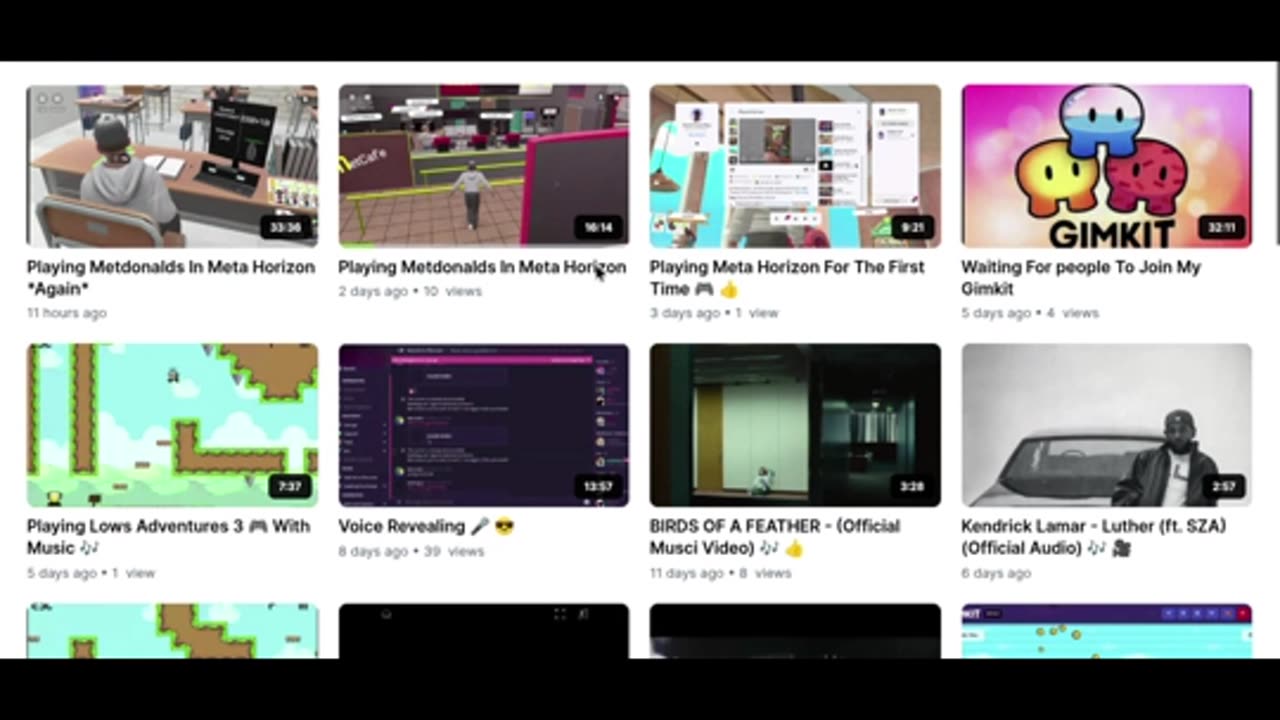Open the Kendrick Lamar Luther thumbnail
The width and height of the screenshot is (1280, 720).
(1106, 425)
